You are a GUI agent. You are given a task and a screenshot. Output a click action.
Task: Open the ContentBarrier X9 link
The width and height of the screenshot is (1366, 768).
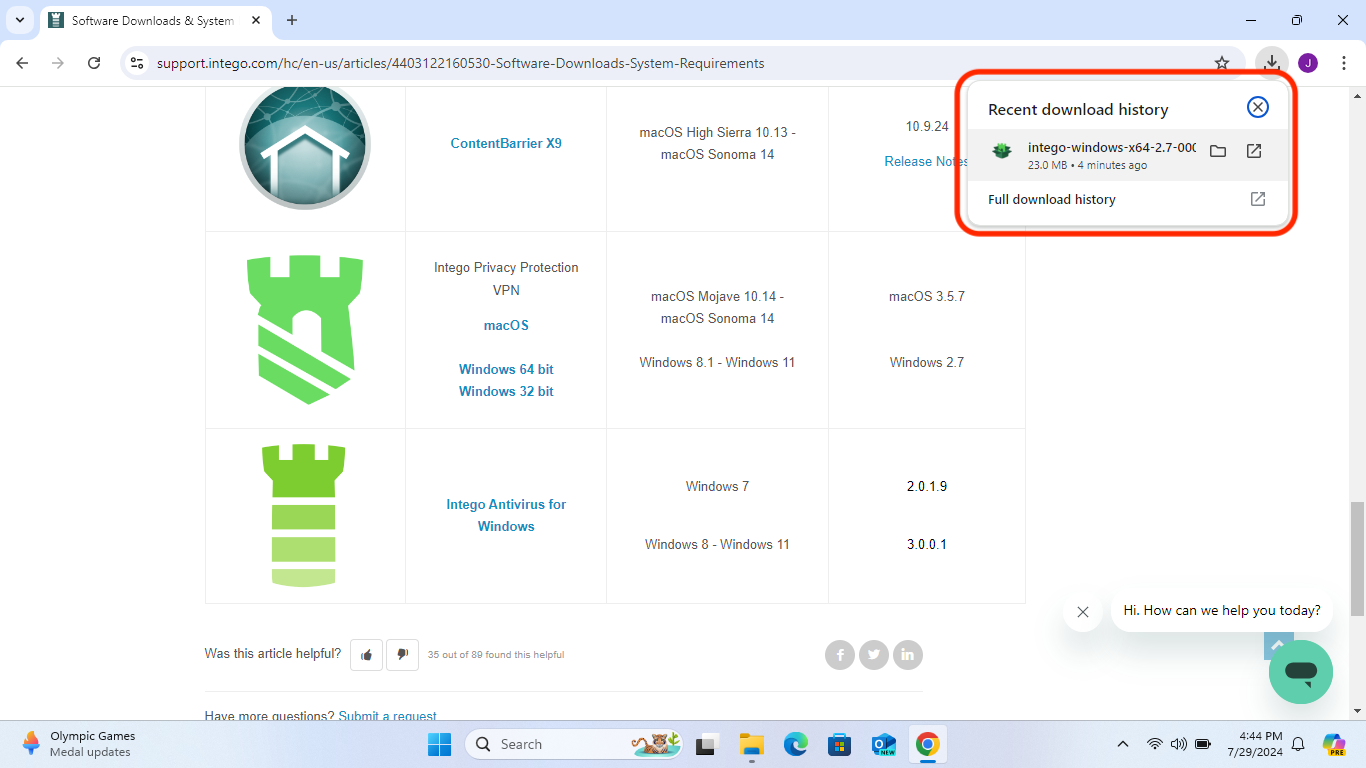click(506, 143)
